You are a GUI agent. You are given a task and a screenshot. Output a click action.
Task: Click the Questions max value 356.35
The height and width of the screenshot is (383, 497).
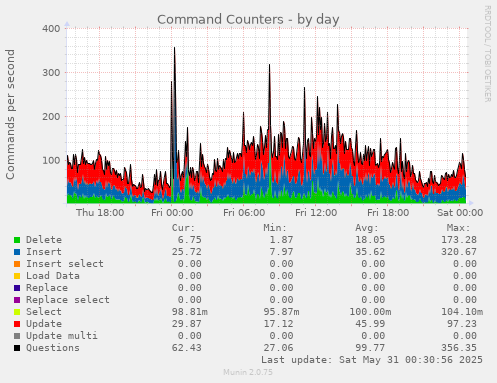tap(459, 348)
